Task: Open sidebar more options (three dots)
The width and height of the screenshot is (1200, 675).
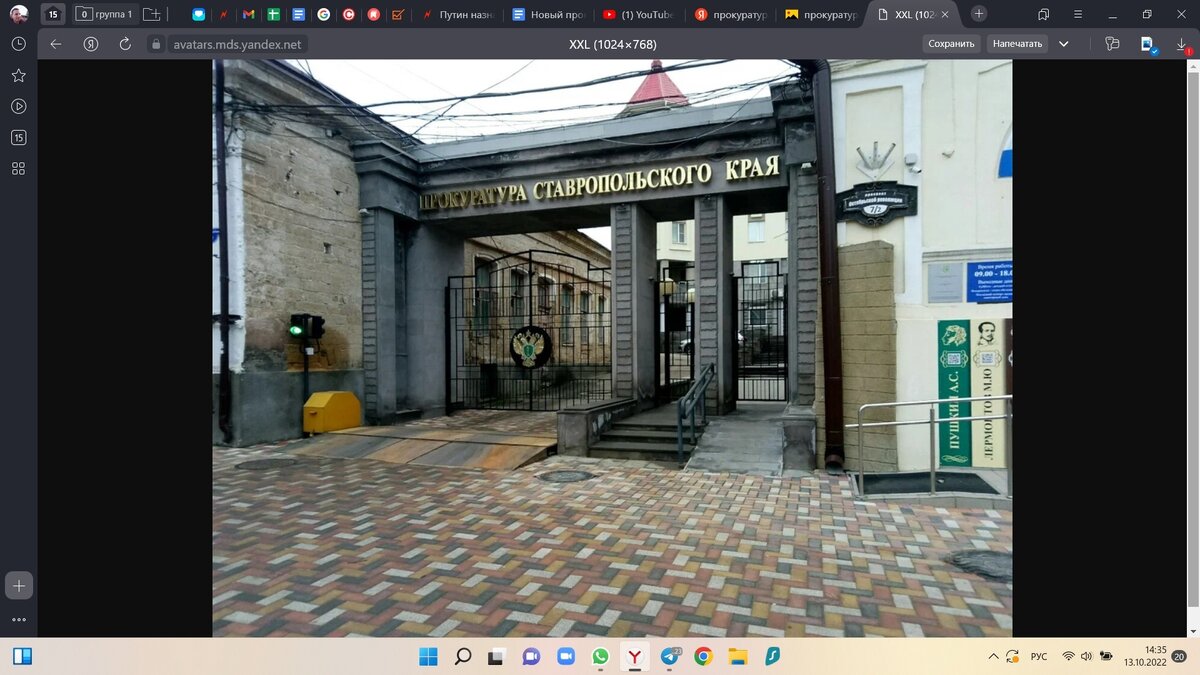Action: click(x=19, y=620)
